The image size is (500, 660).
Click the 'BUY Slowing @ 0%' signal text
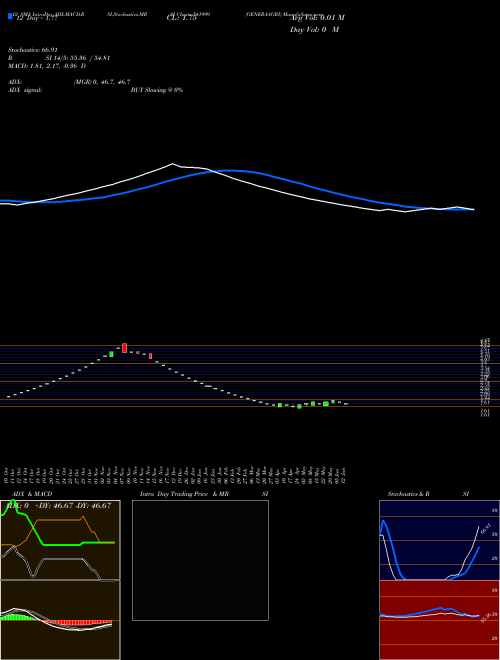pos(157,90)
